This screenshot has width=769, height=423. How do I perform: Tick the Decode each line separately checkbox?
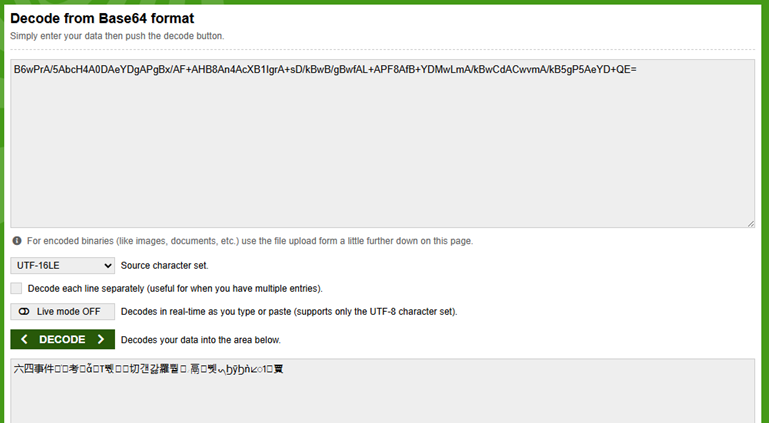coord(16,288)
